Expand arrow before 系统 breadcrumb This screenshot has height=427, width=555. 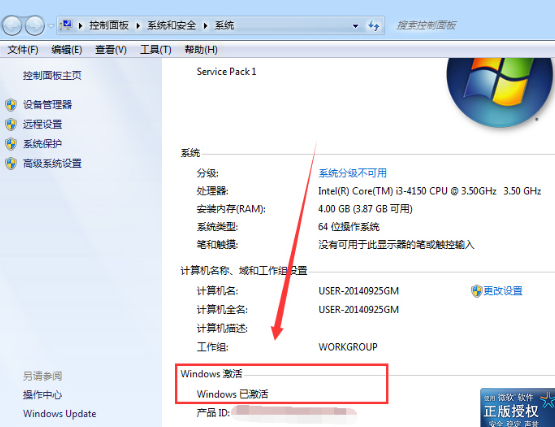click(x=205, y=25)
